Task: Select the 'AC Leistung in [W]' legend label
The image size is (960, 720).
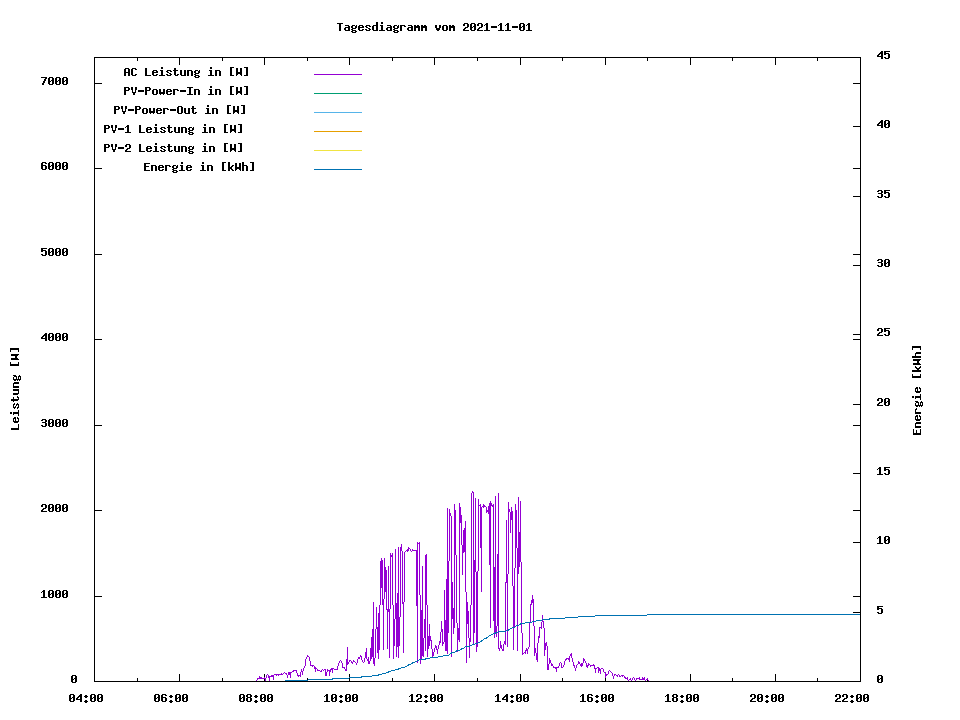Action: [186, 72]
